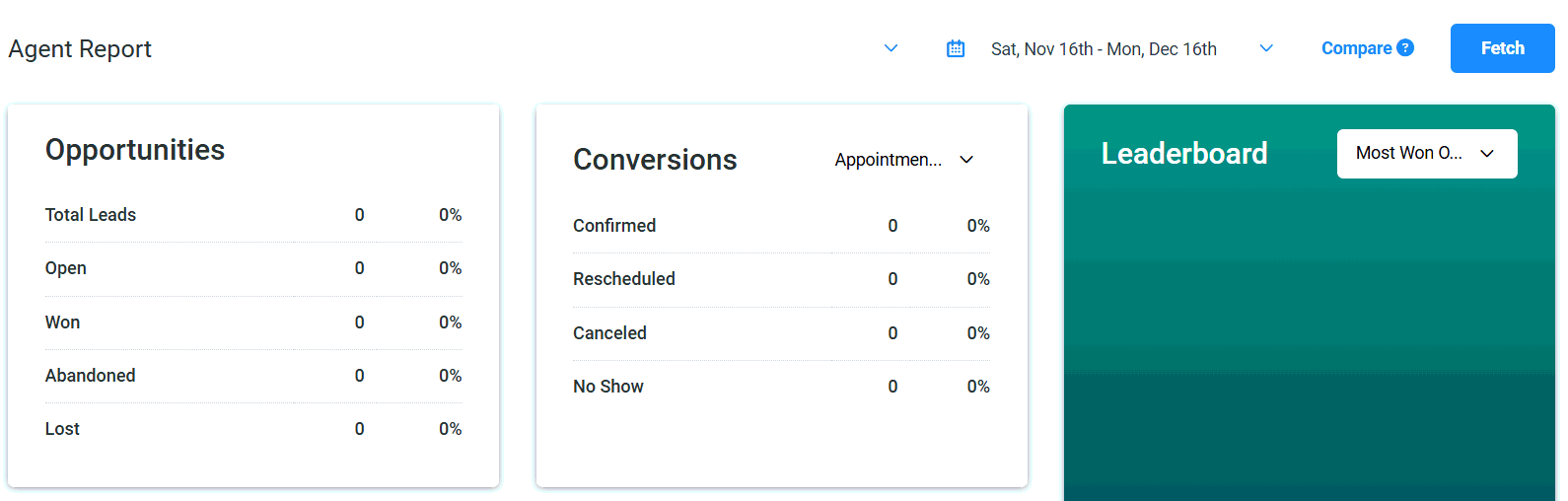Open the Most Won leaderboard dropdown
The image size is (1568, 501).
[1426, 154]
